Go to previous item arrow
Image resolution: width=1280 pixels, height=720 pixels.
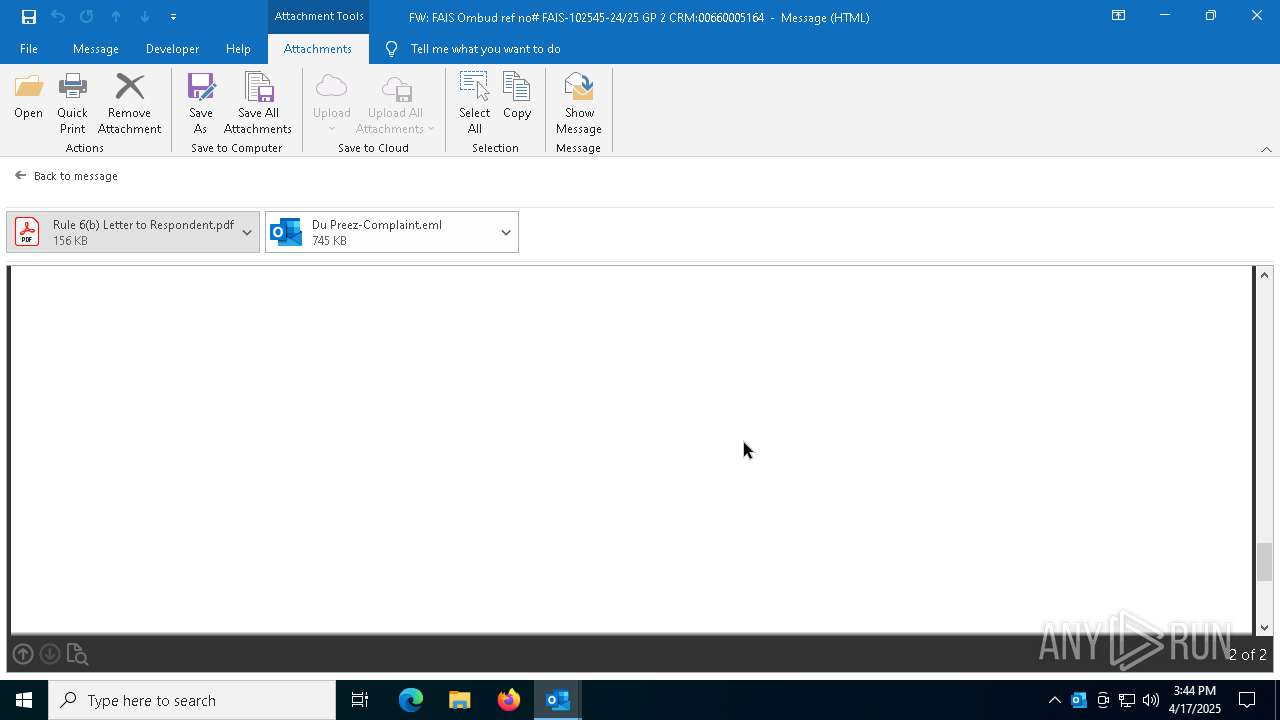[x=116, y=17]
